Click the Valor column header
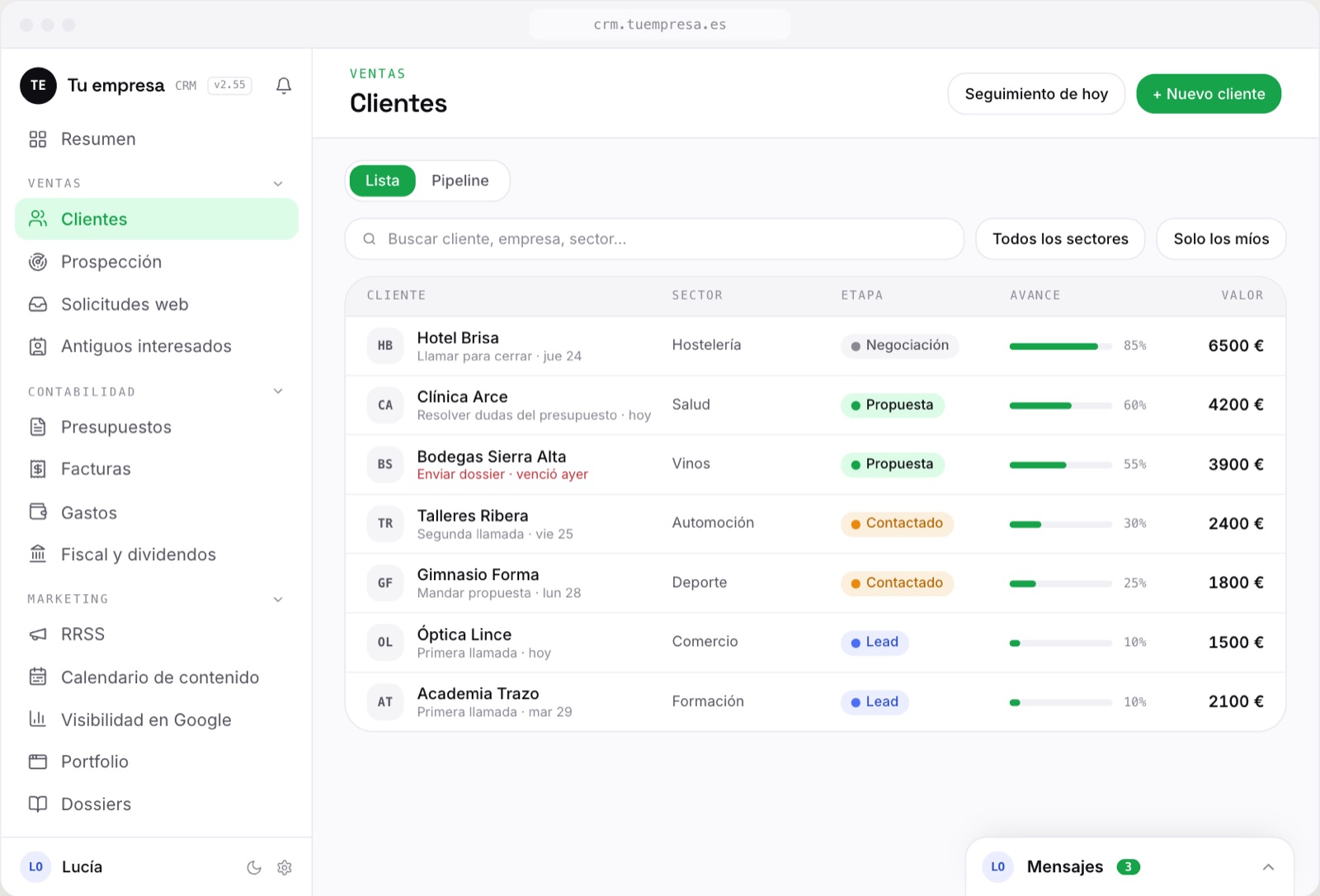Image resolution: width=1320 pixels, height=896 pixels. [1242, 295]
